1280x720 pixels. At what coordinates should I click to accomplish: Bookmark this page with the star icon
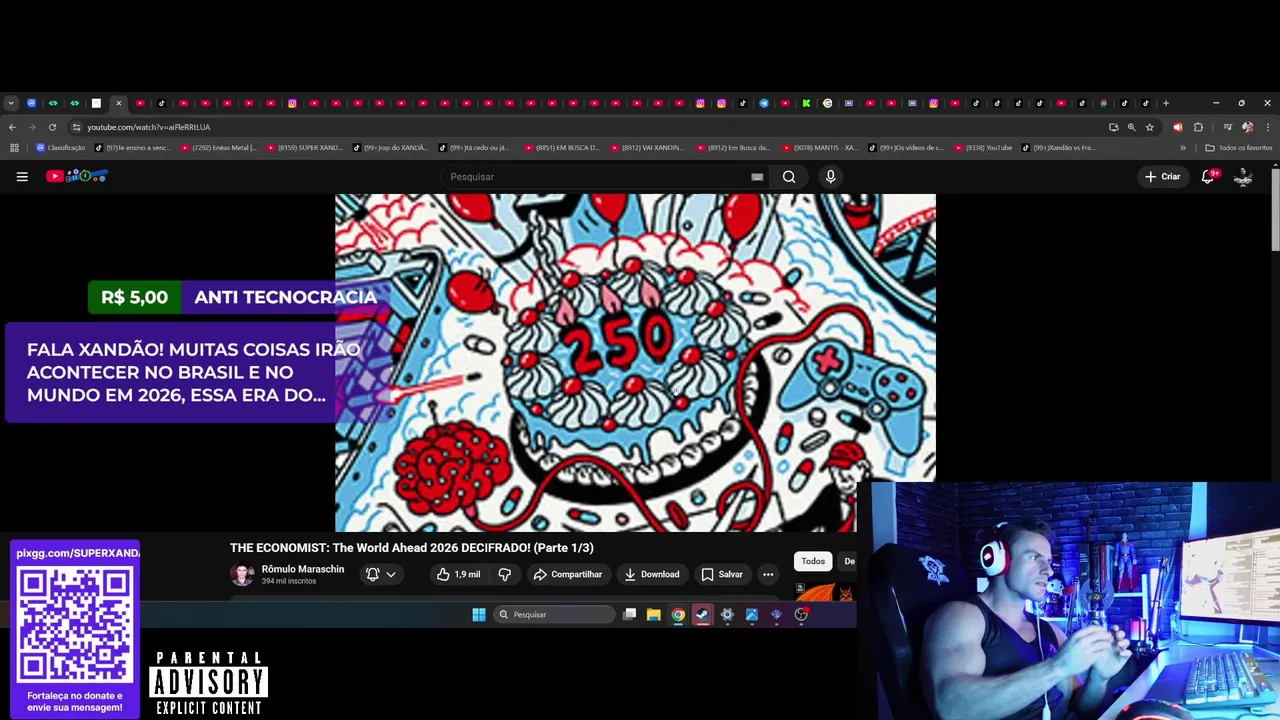[x=1150, y=127]
